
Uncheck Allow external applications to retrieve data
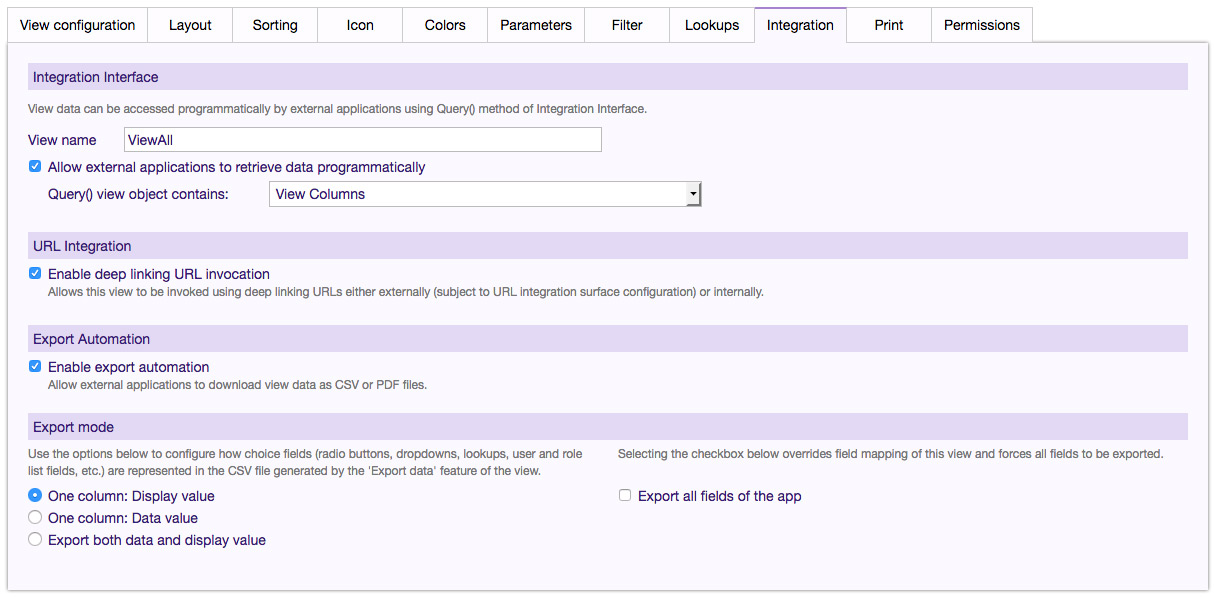[x=35, y=167]
